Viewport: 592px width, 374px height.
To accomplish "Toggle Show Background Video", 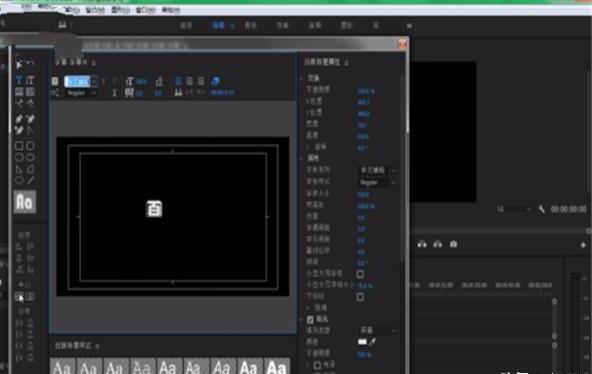I will pos(215,81).
